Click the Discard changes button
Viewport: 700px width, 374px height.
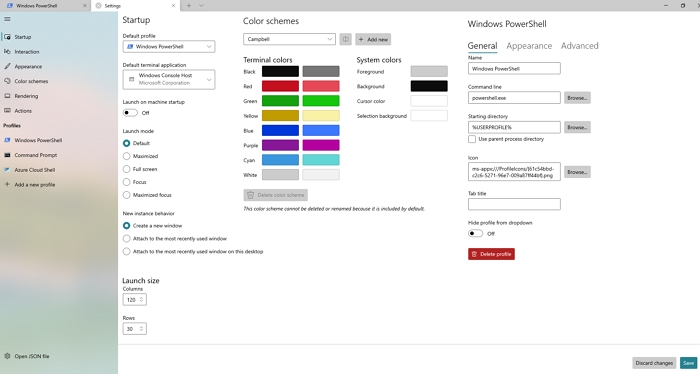coord(654,363)
